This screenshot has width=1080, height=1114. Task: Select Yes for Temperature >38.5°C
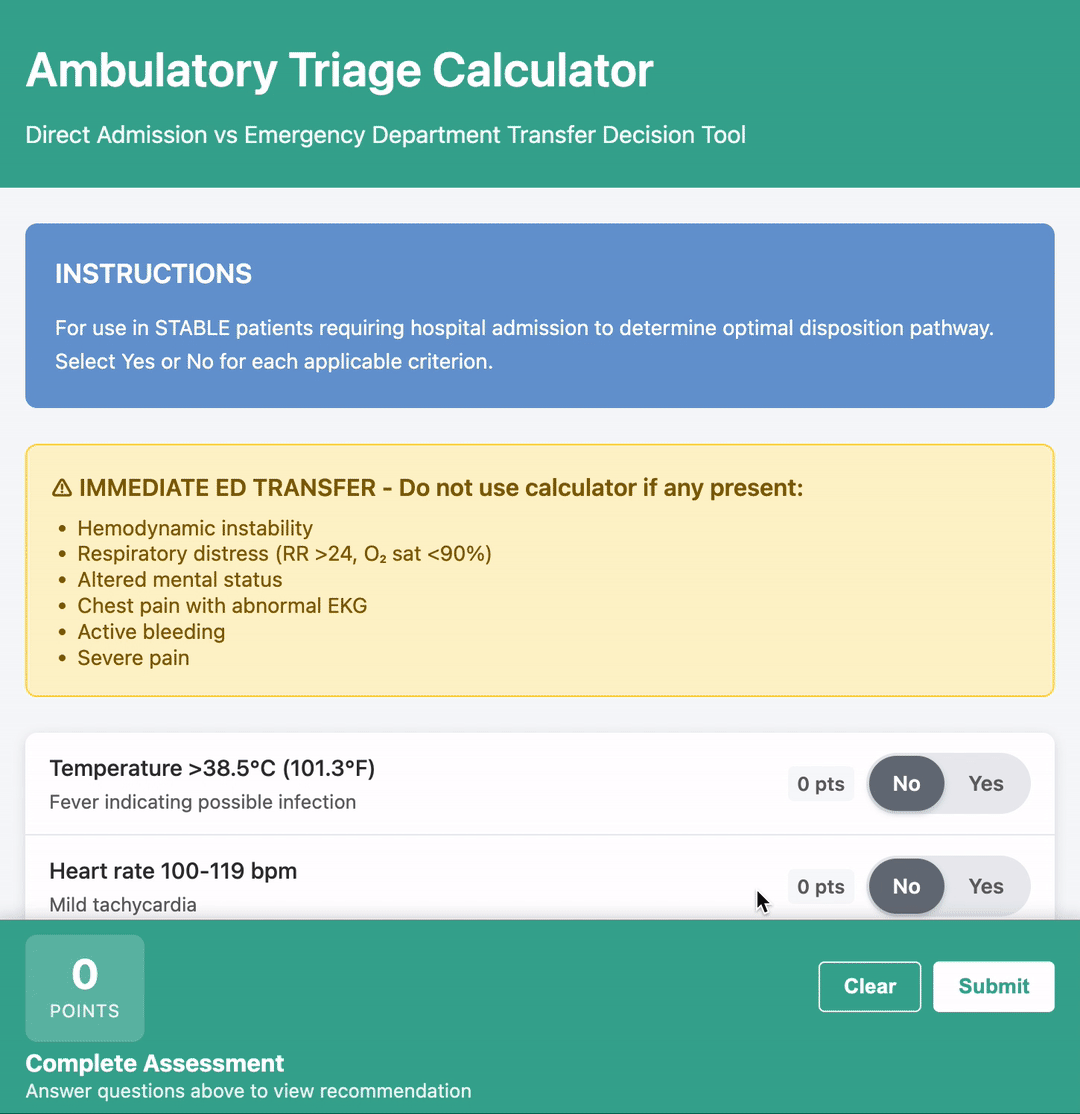point(986,784)
